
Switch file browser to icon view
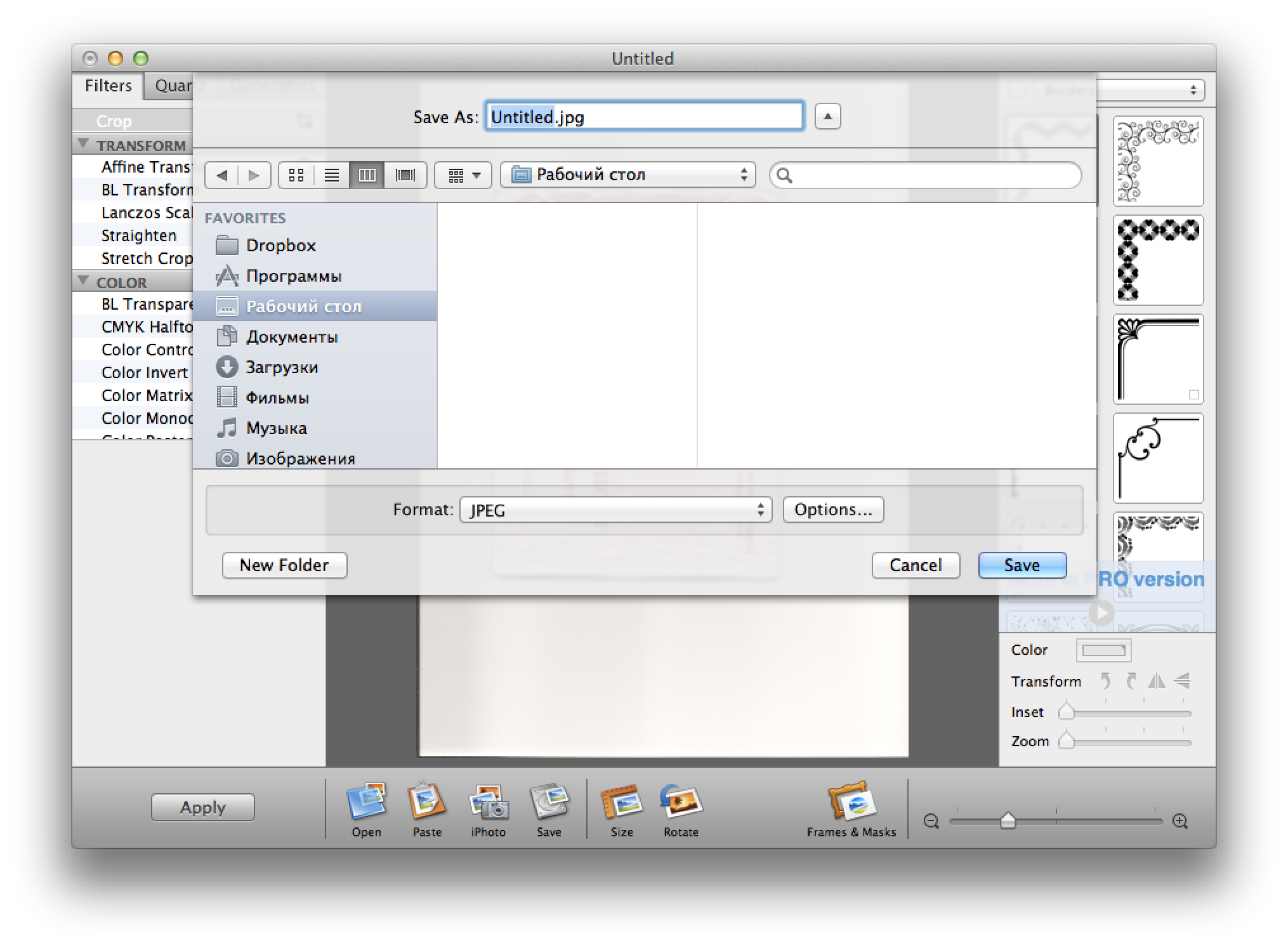click(x=296, y=175)
